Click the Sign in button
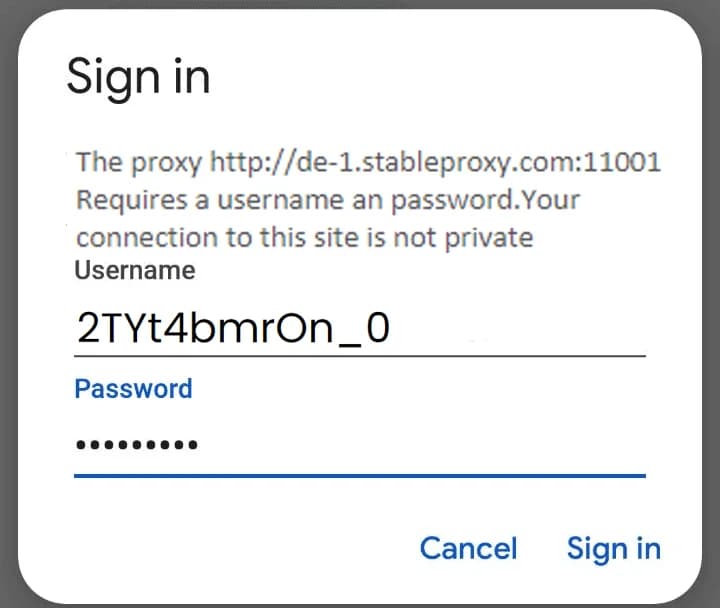The width and height of the screenshot is (720, 608). [613, 548]
